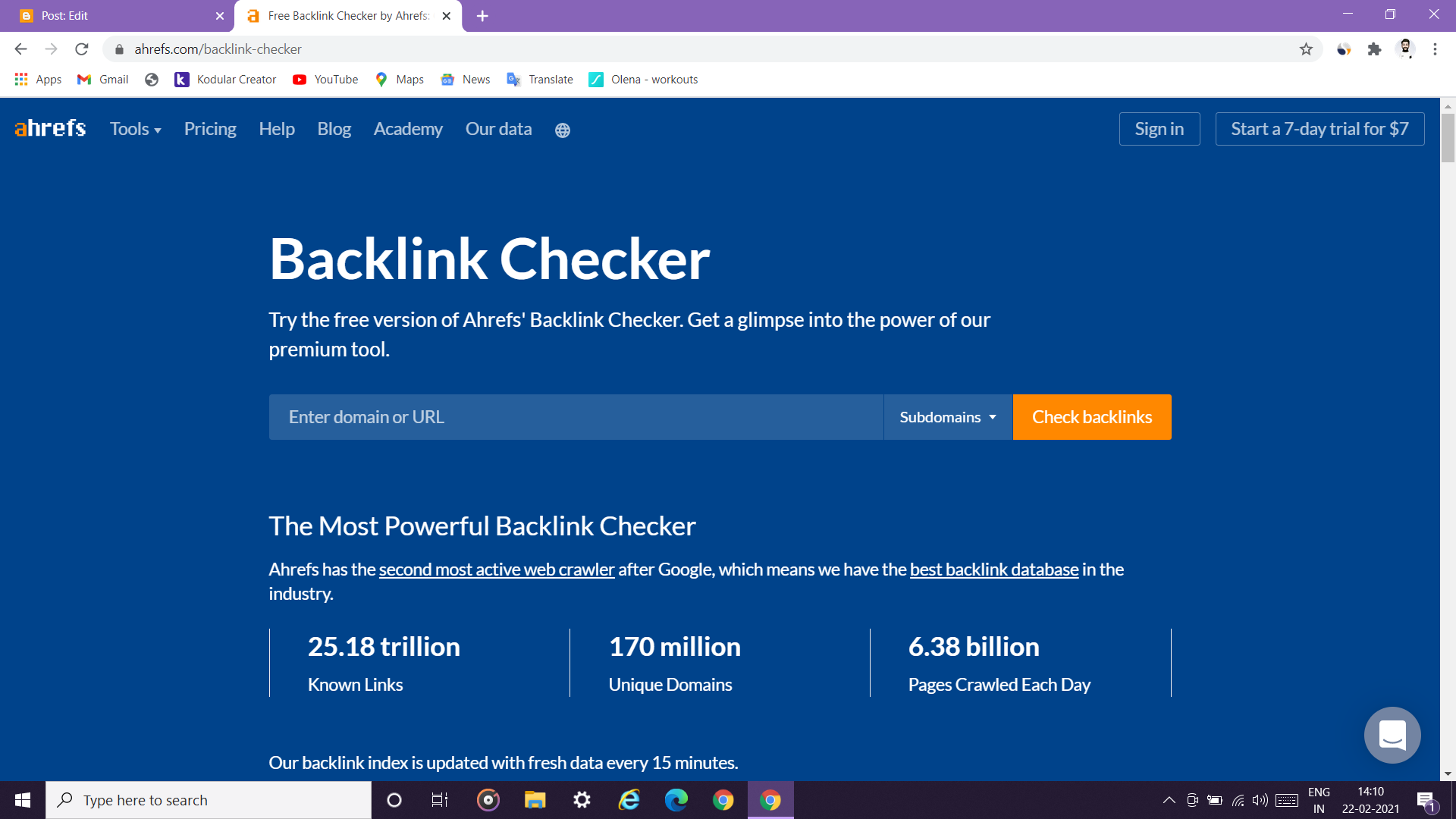The image size is (1456, 819).
Task: Click the Check backlinks button
Action: (x=1091, y=417)
